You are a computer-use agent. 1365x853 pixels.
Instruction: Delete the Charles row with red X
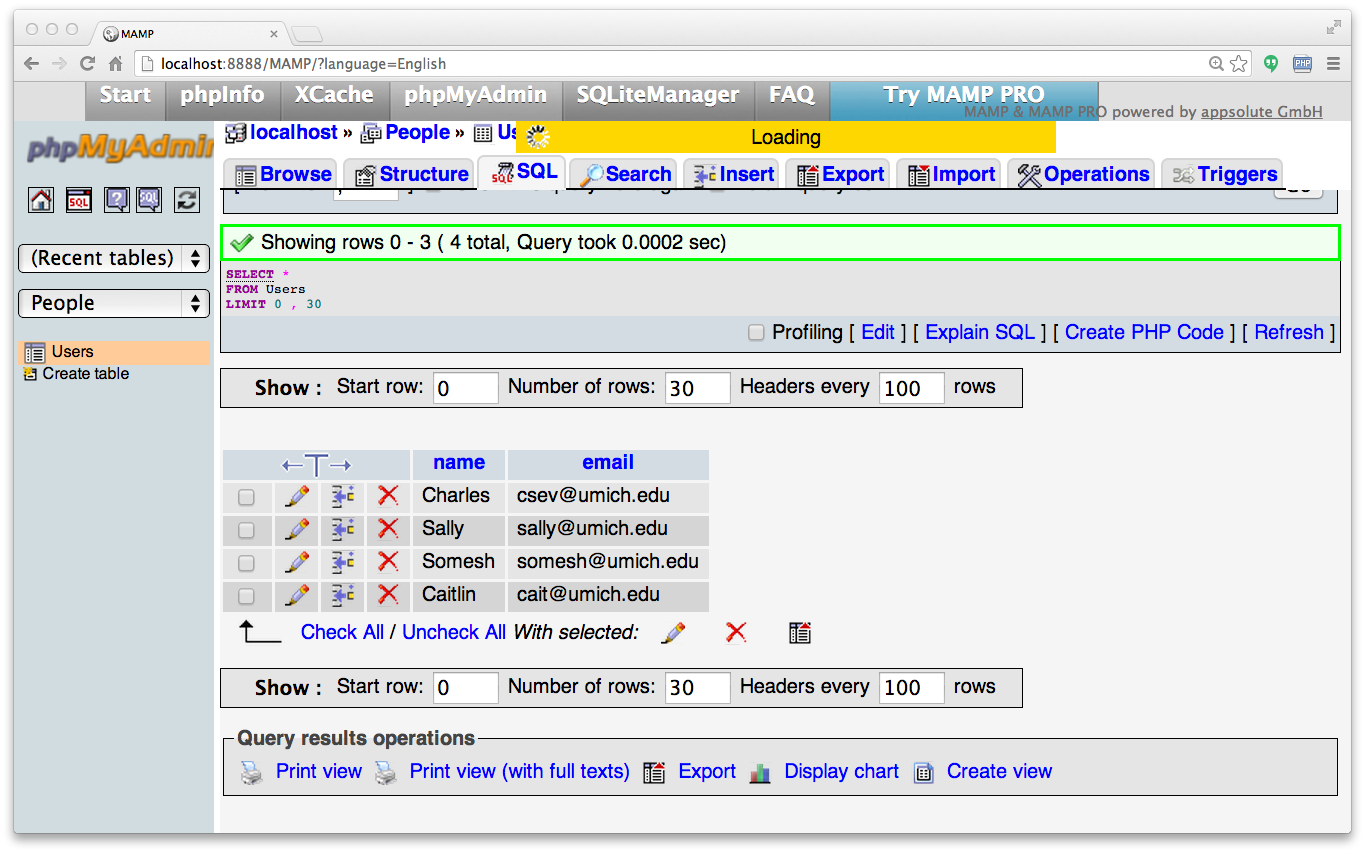[x=388, y=496]
